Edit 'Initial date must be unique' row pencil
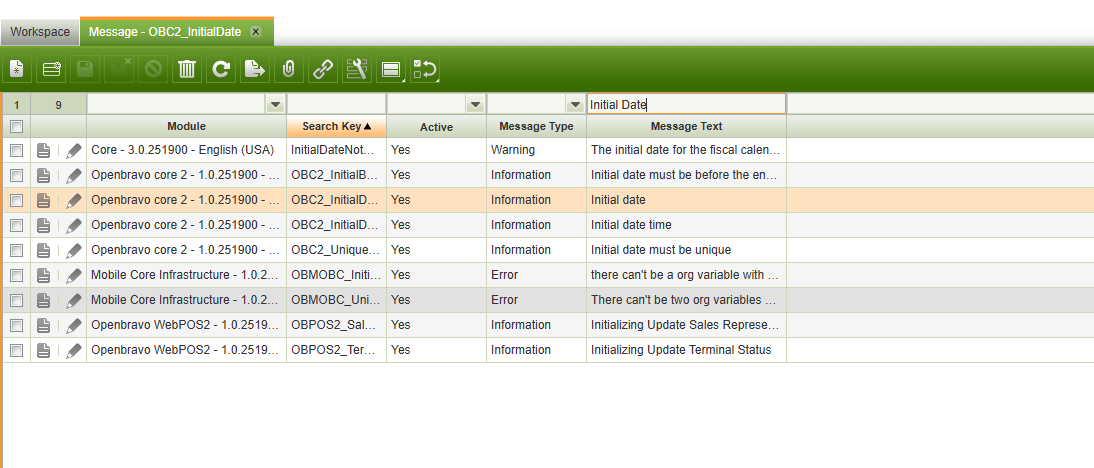 point(73,250)
